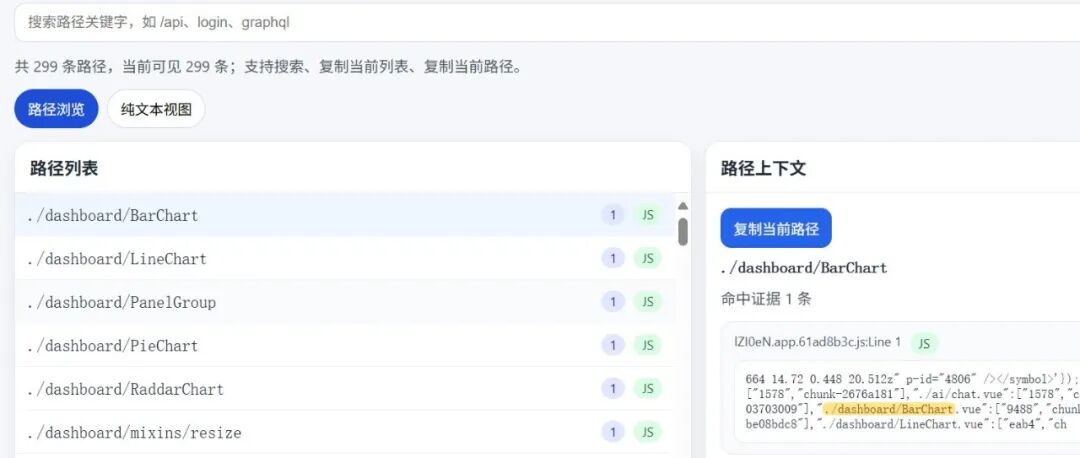Click the JS badge on the mixins/resize row
The width and height of the screenshot is (1080, 458).
pyautogui.click(x=647, y=433)
